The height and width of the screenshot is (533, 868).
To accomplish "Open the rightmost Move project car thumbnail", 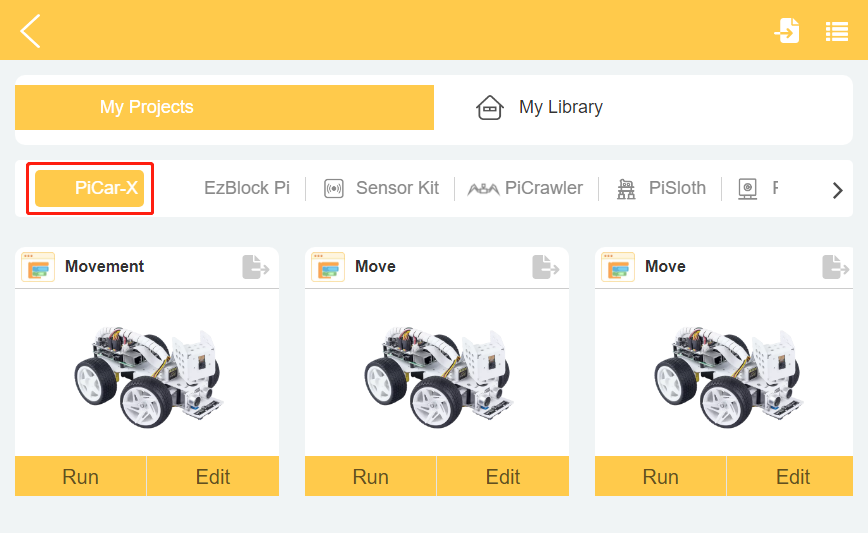I will pyautogui.click(x=728, y=377).
